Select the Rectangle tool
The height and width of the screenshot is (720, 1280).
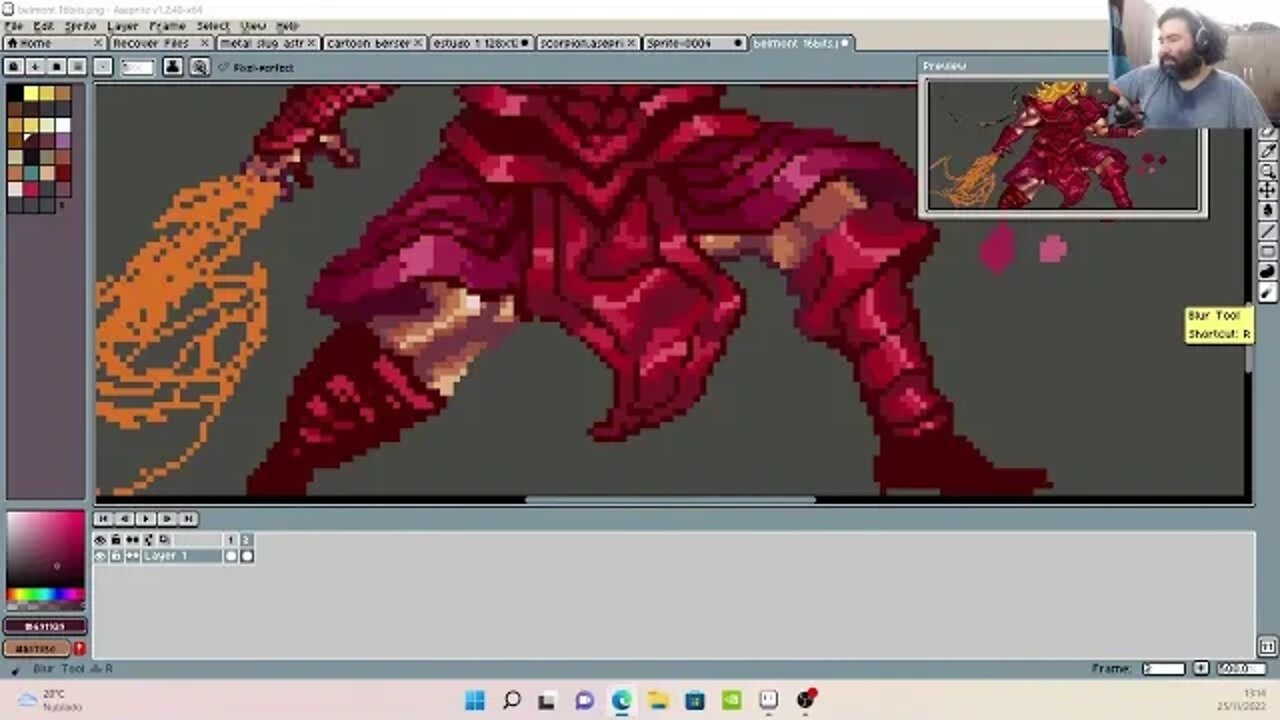(1267, 251)
